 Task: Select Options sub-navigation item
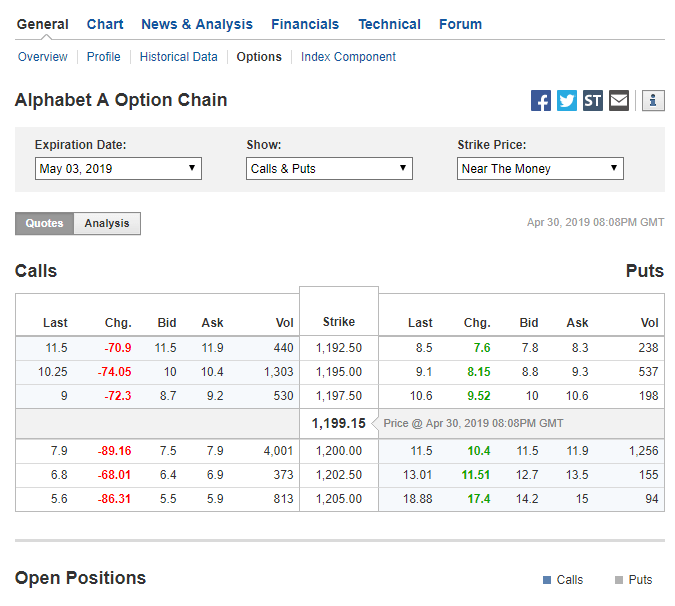coord(259,57)
